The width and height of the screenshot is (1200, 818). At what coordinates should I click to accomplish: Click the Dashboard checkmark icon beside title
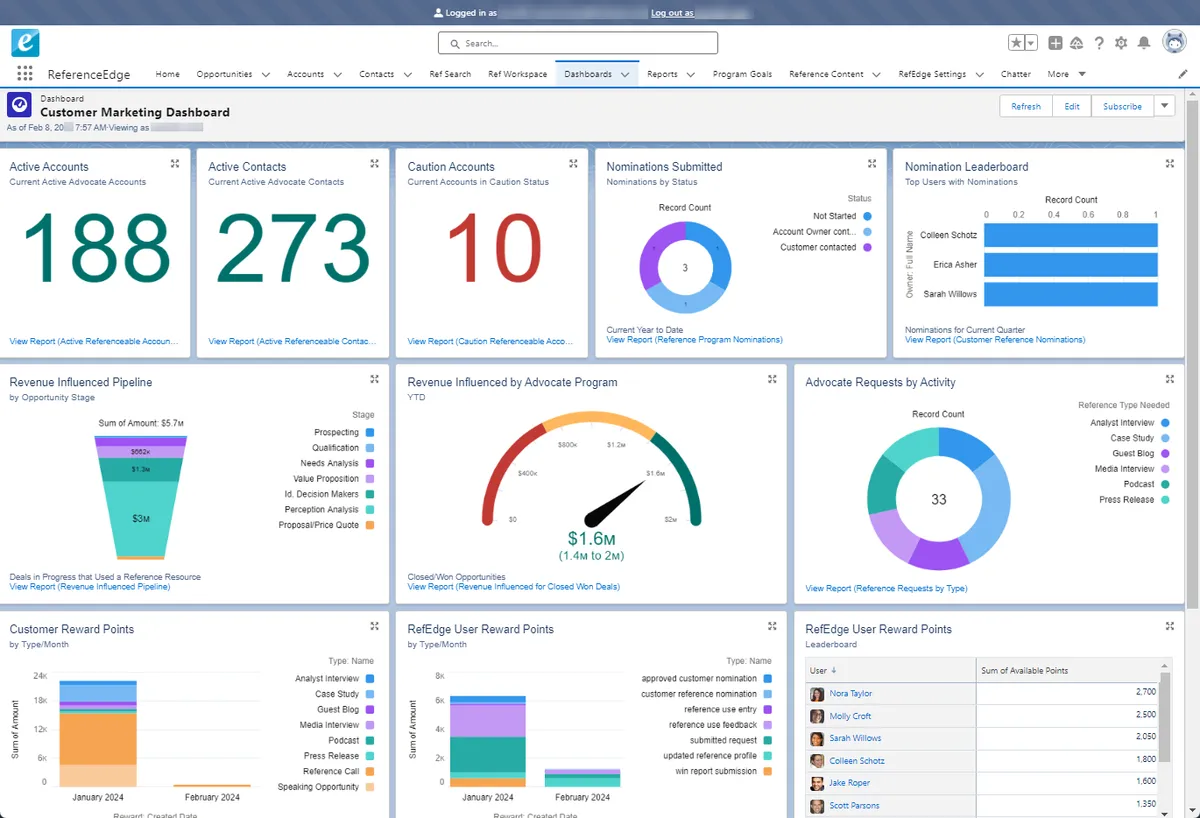click(x=19, y=106)
